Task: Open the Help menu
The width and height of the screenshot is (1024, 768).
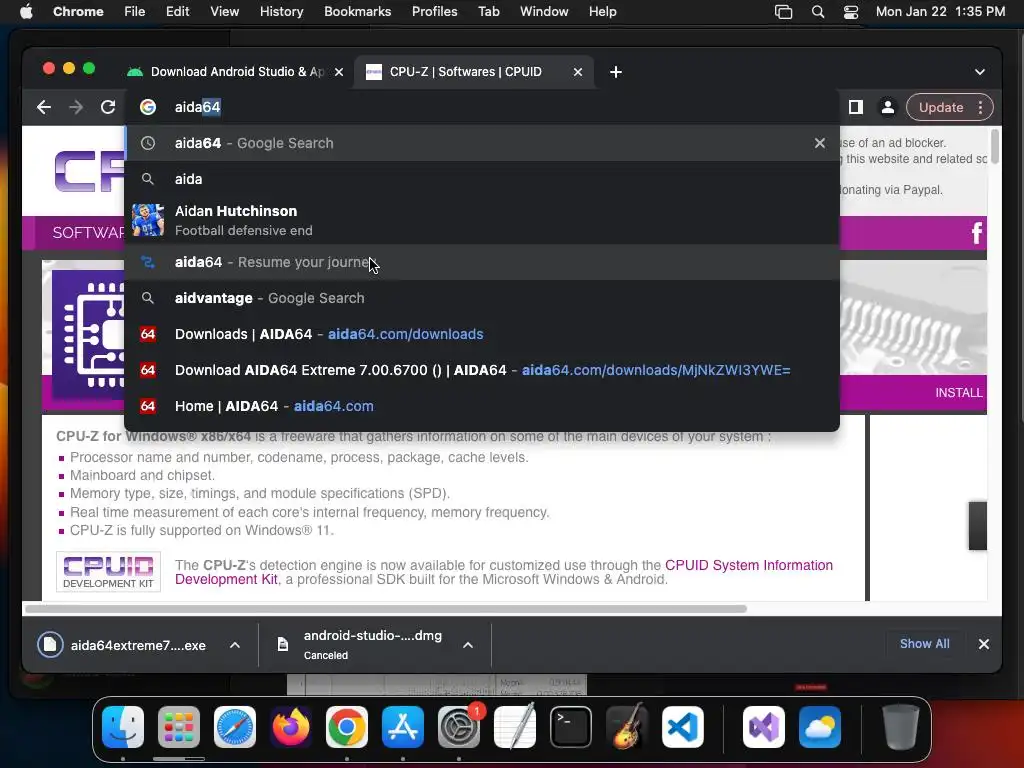Action: click(x=602, y=12)
